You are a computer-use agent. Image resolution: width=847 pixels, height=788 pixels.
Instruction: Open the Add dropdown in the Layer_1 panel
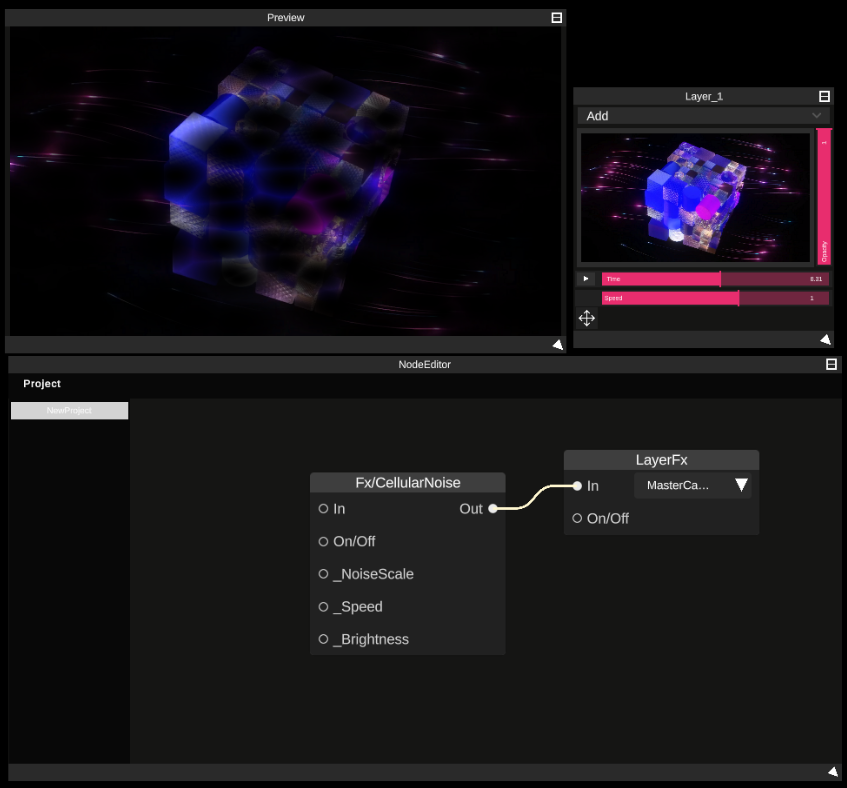[700, 116]
